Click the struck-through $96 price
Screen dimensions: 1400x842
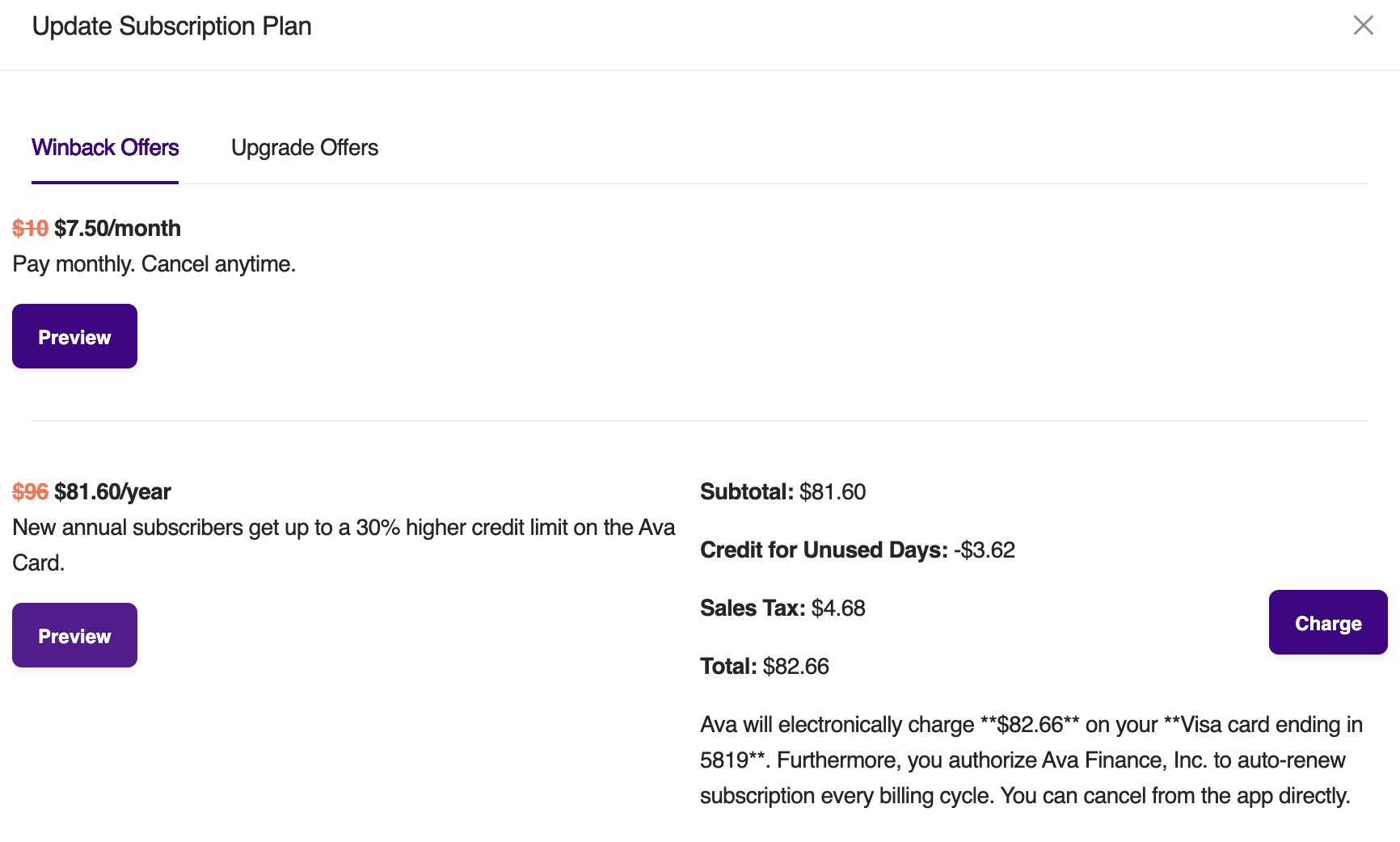30,492
